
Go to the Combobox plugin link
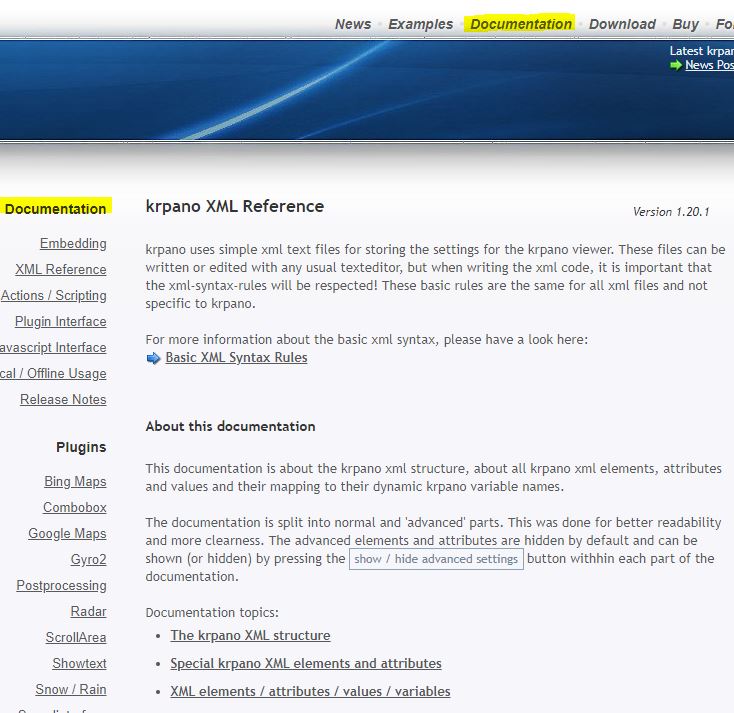(x=74, y=508)
